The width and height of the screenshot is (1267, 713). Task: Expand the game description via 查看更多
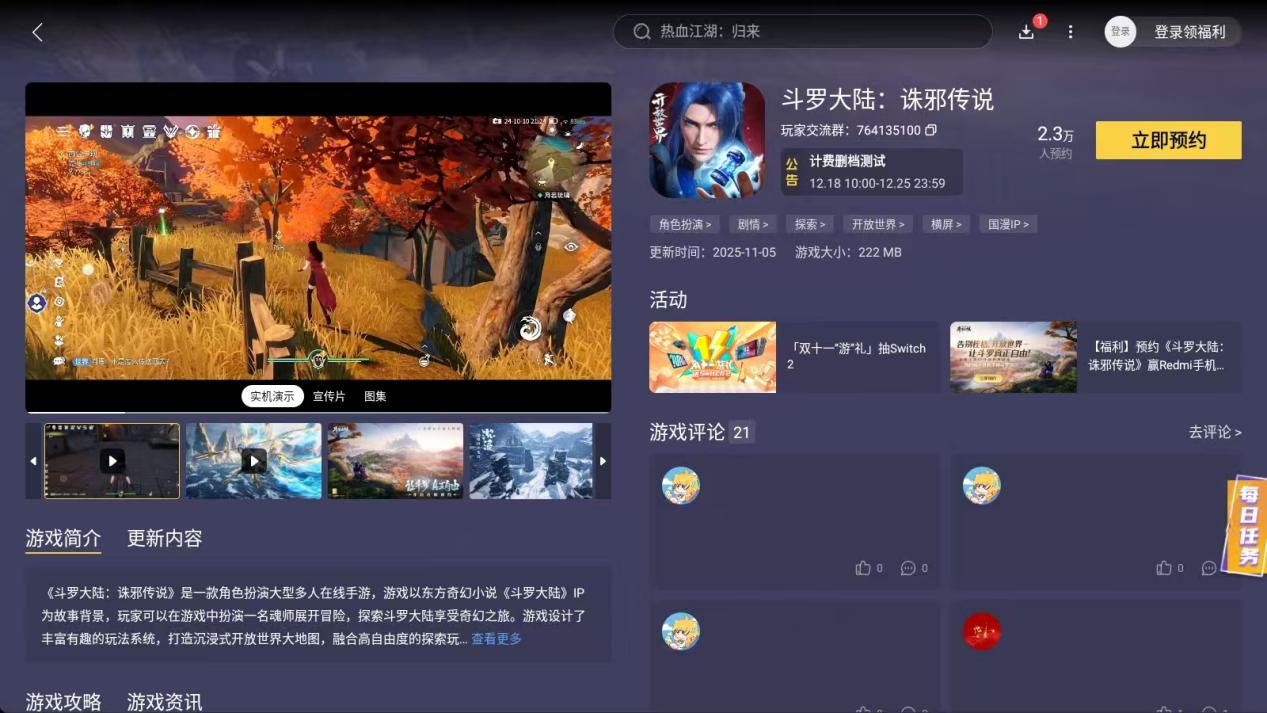click(494, 638)
